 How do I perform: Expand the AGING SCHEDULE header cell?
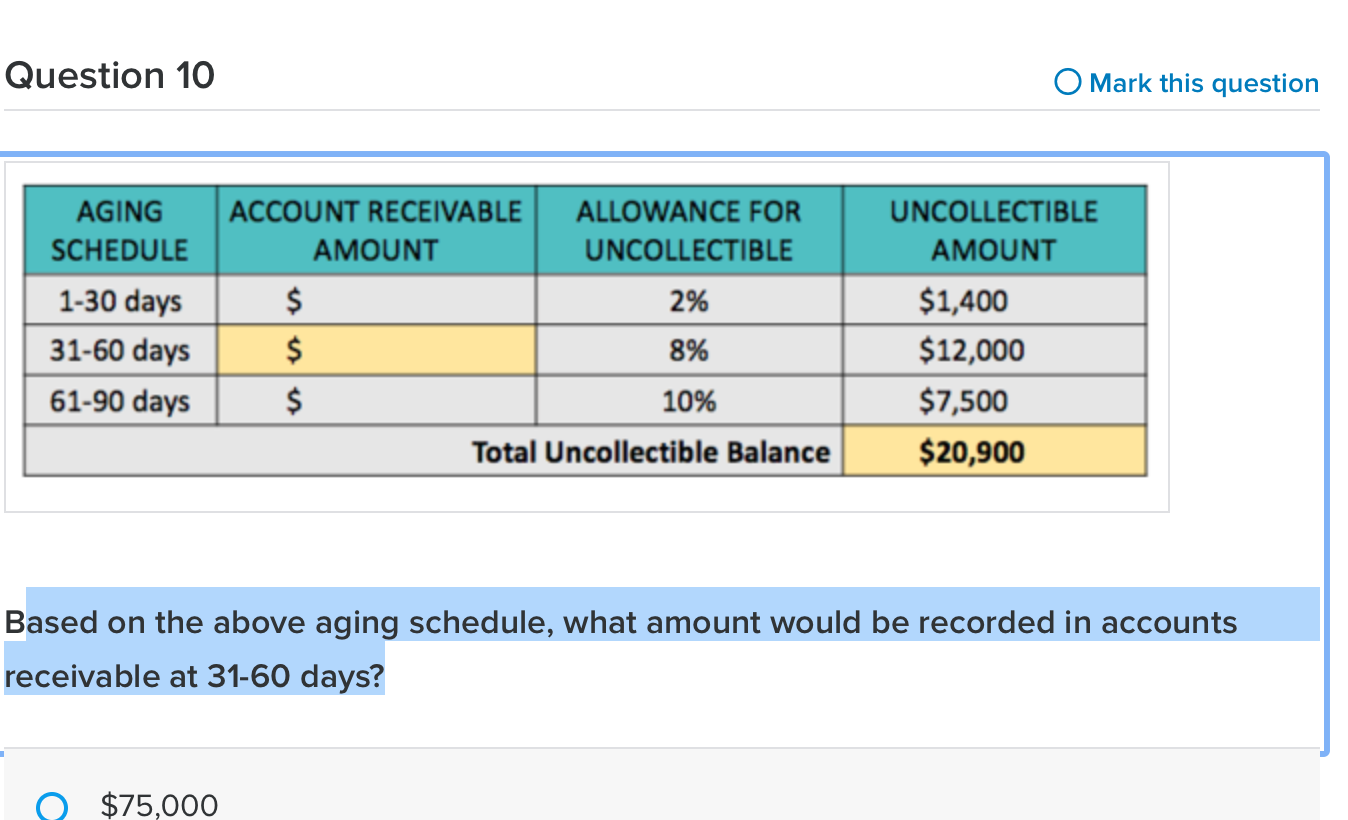coord(119,230)
